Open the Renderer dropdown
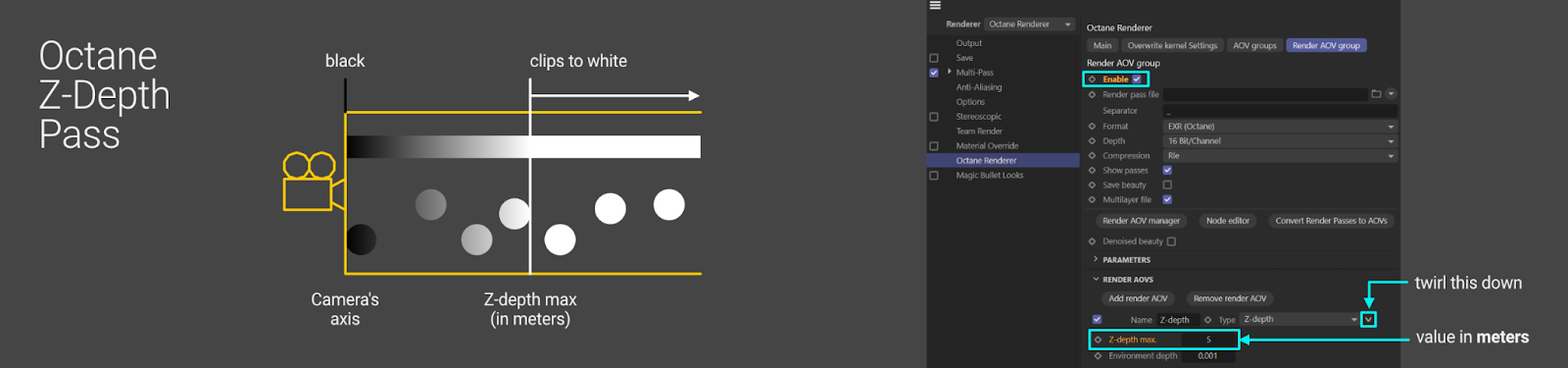Image resolution: width=1568 pixels, height=368 pixels. pyautogui.click(x=1030, y=25)
